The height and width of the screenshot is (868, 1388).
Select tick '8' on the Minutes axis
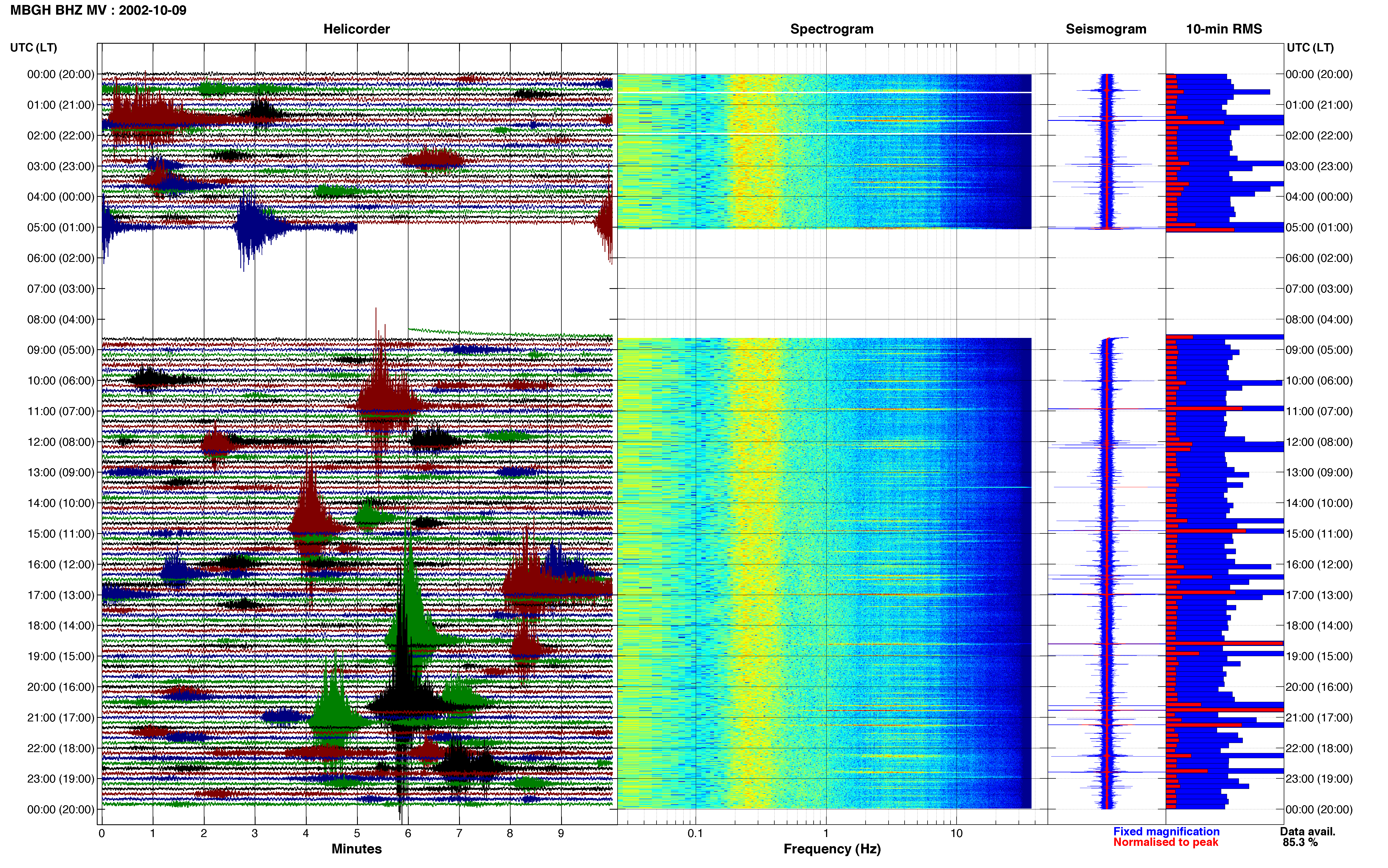point(510,833)
